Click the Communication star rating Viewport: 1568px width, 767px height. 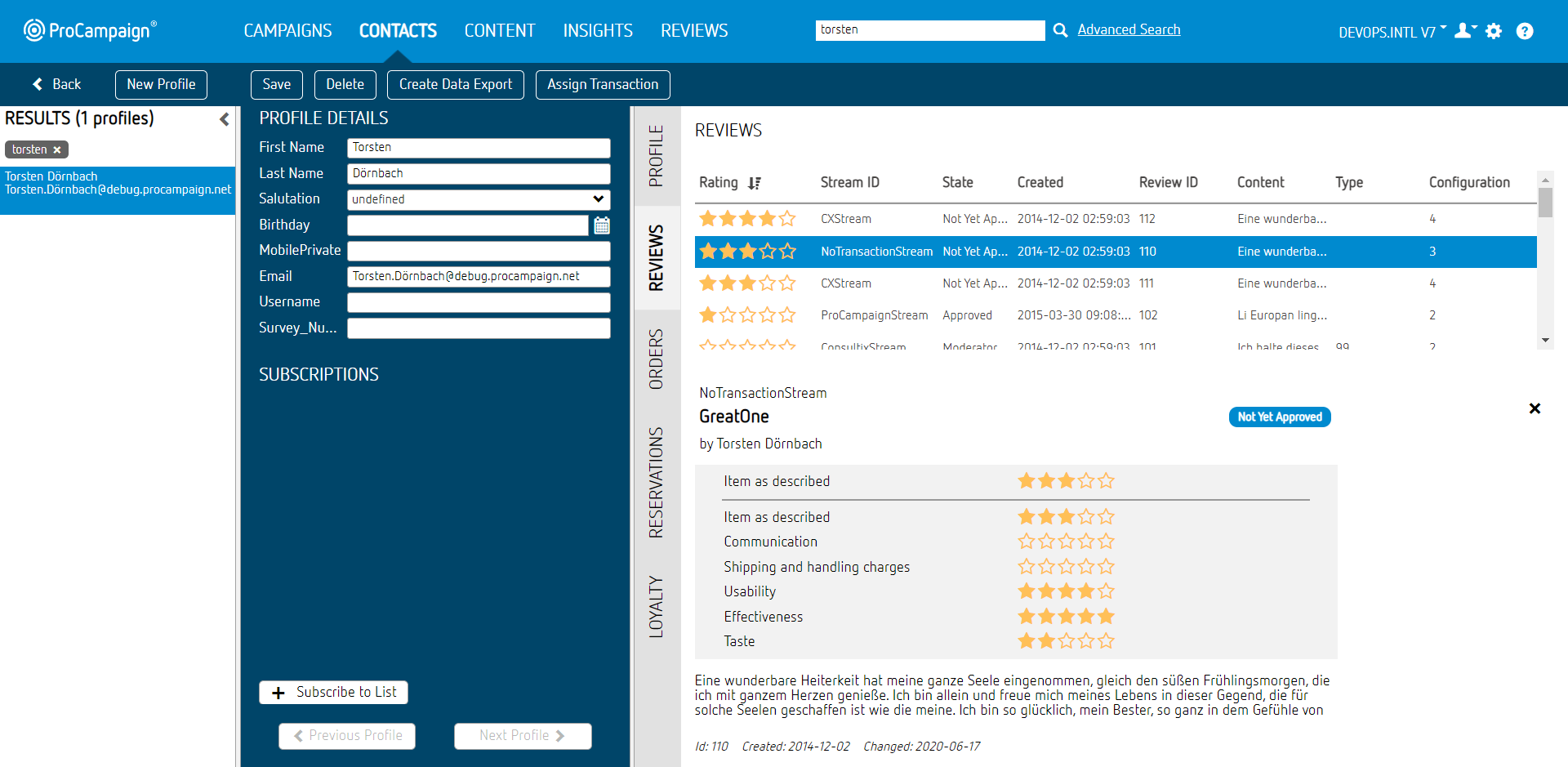tap(1066, 542)
